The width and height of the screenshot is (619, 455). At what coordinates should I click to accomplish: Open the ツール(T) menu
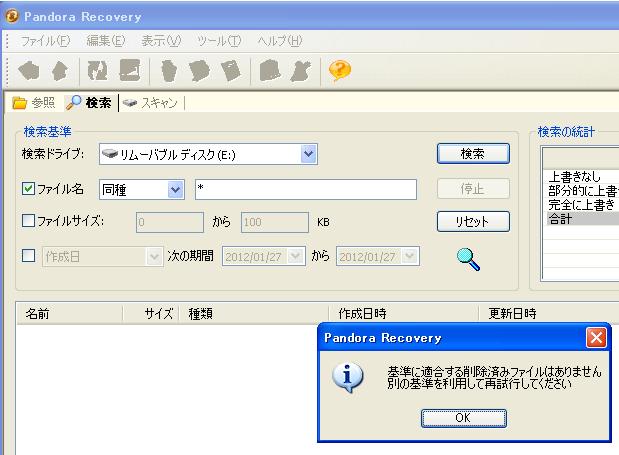[x=219, y=41]
